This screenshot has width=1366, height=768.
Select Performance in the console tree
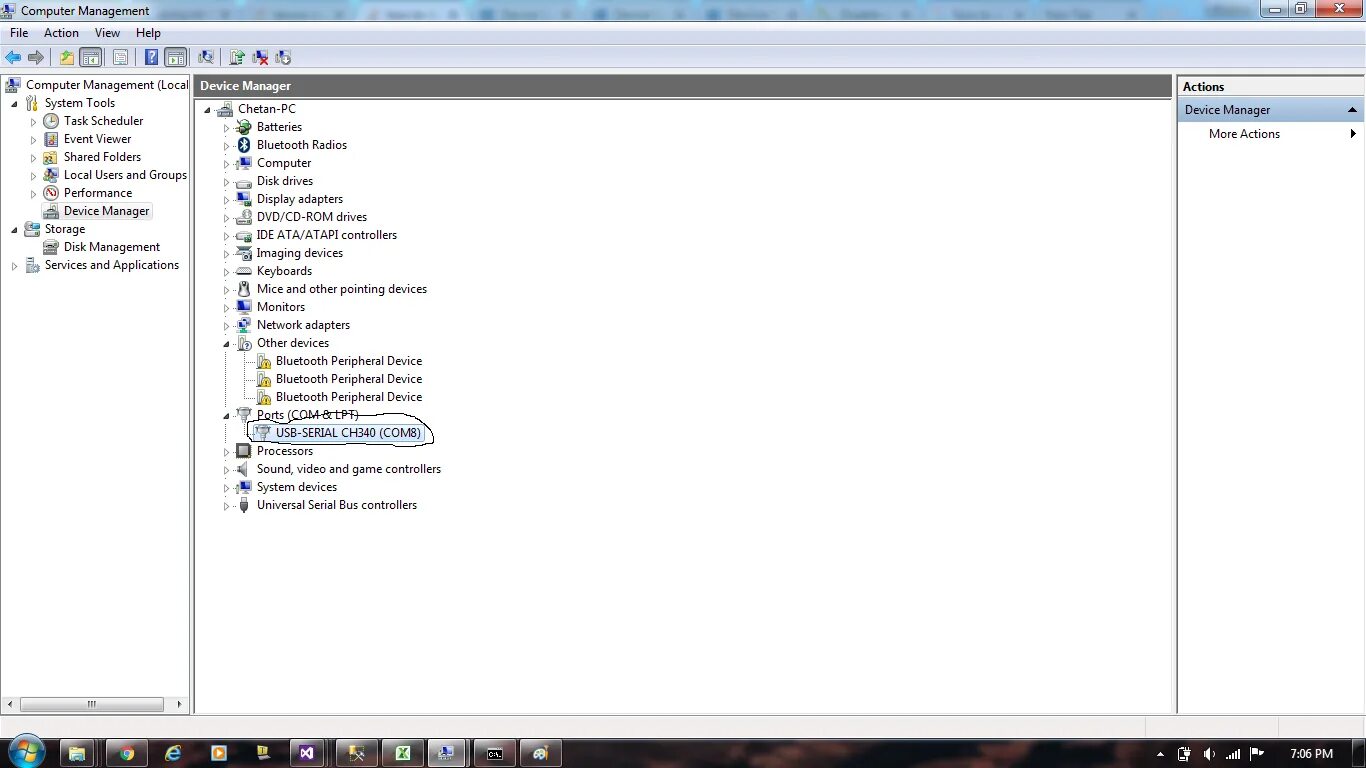(x=97, y=193)
